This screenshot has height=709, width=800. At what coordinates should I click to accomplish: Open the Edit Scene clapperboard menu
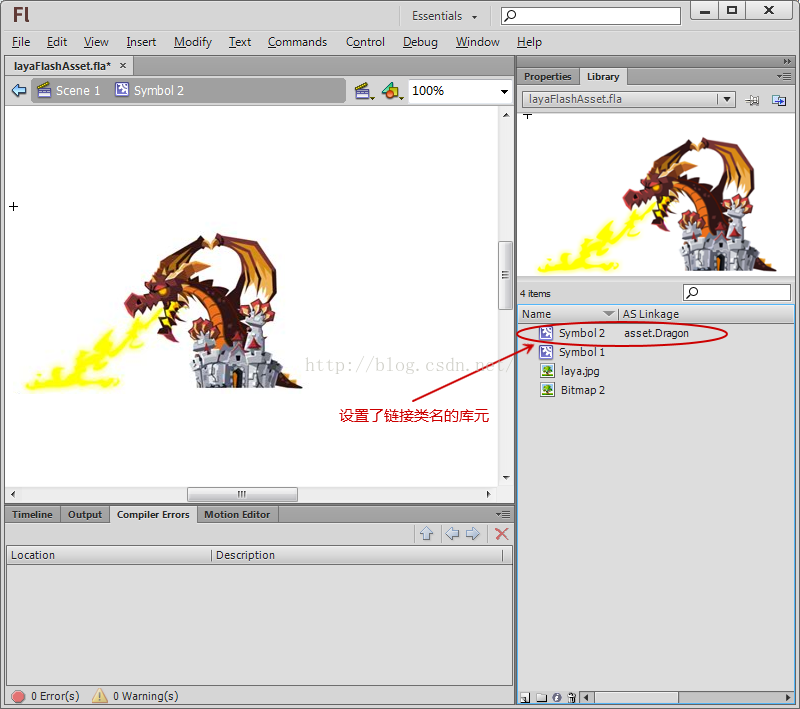(x=364, y=91)
